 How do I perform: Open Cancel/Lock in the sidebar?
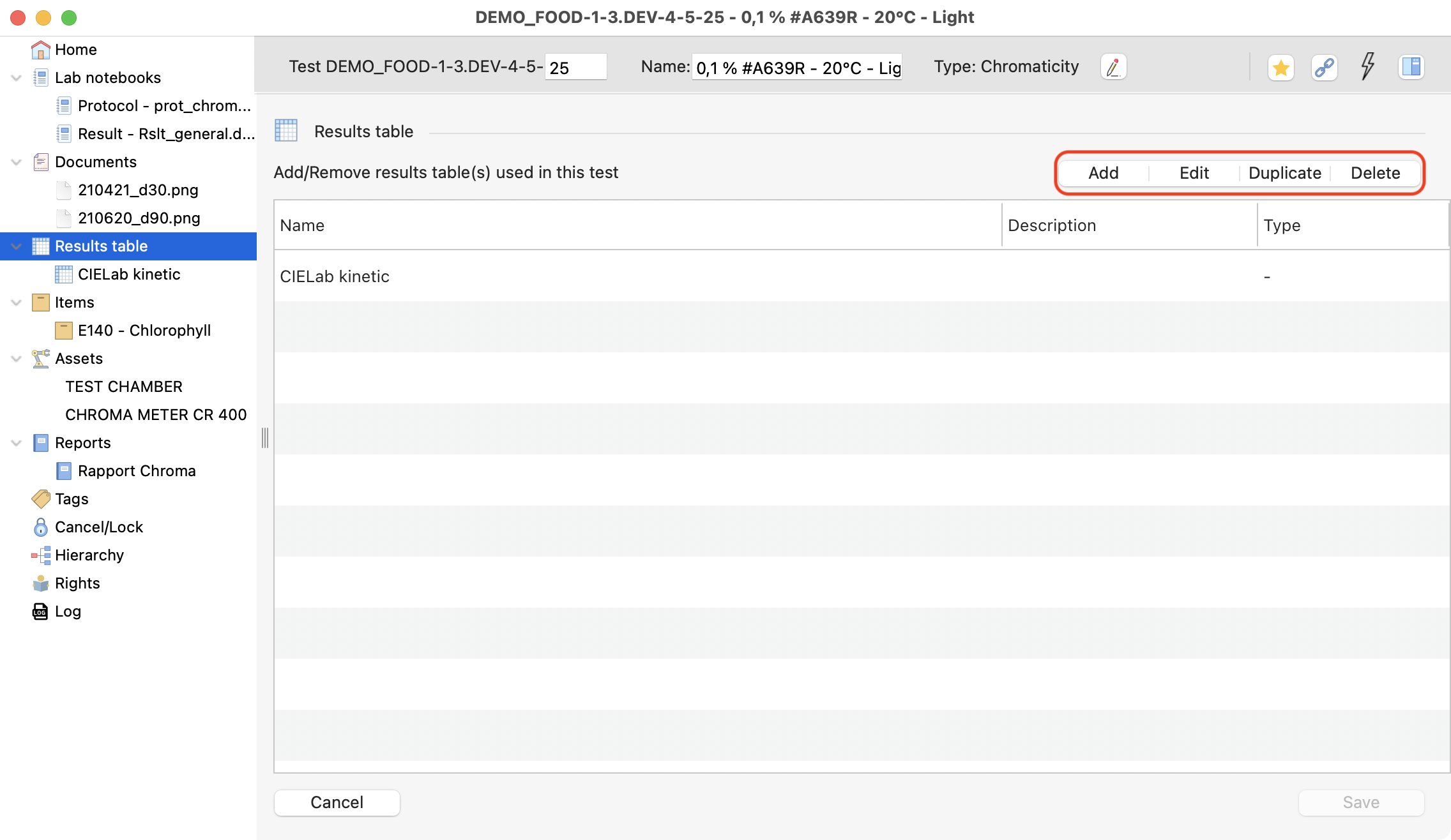[99, 527]
